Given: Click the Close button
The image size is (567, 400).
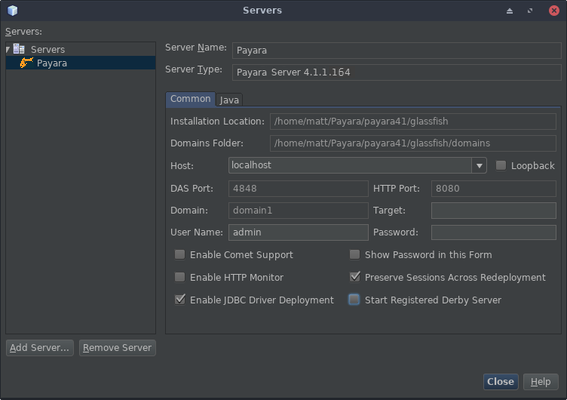Looking at the screenshot, I should 500,382.
